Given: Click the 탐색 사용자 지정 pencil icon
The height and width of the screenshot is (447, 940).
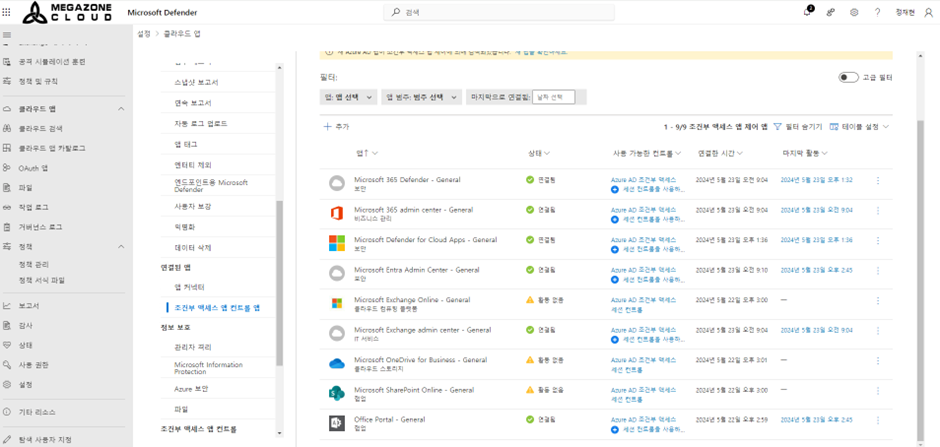Looking at the screenshot, I should 7,440.
